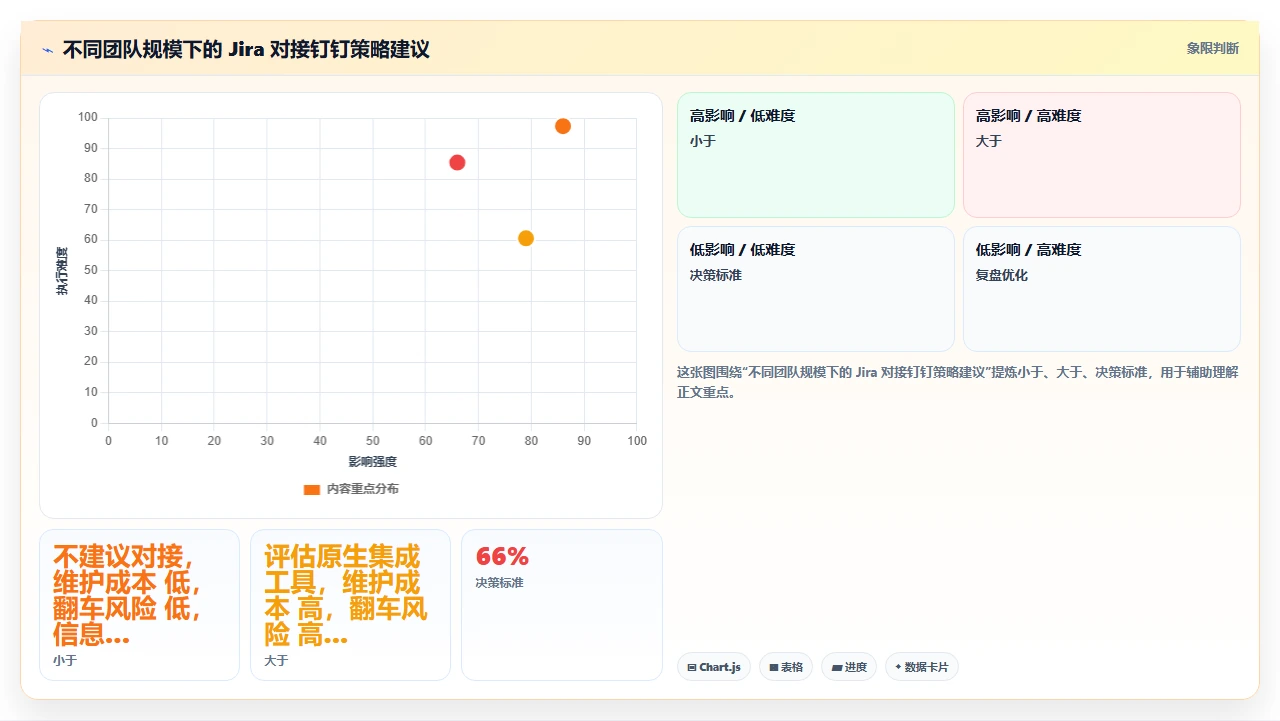Click the 66% value text
This screenshot has width=1280, height=721.
tap(502, 557)
